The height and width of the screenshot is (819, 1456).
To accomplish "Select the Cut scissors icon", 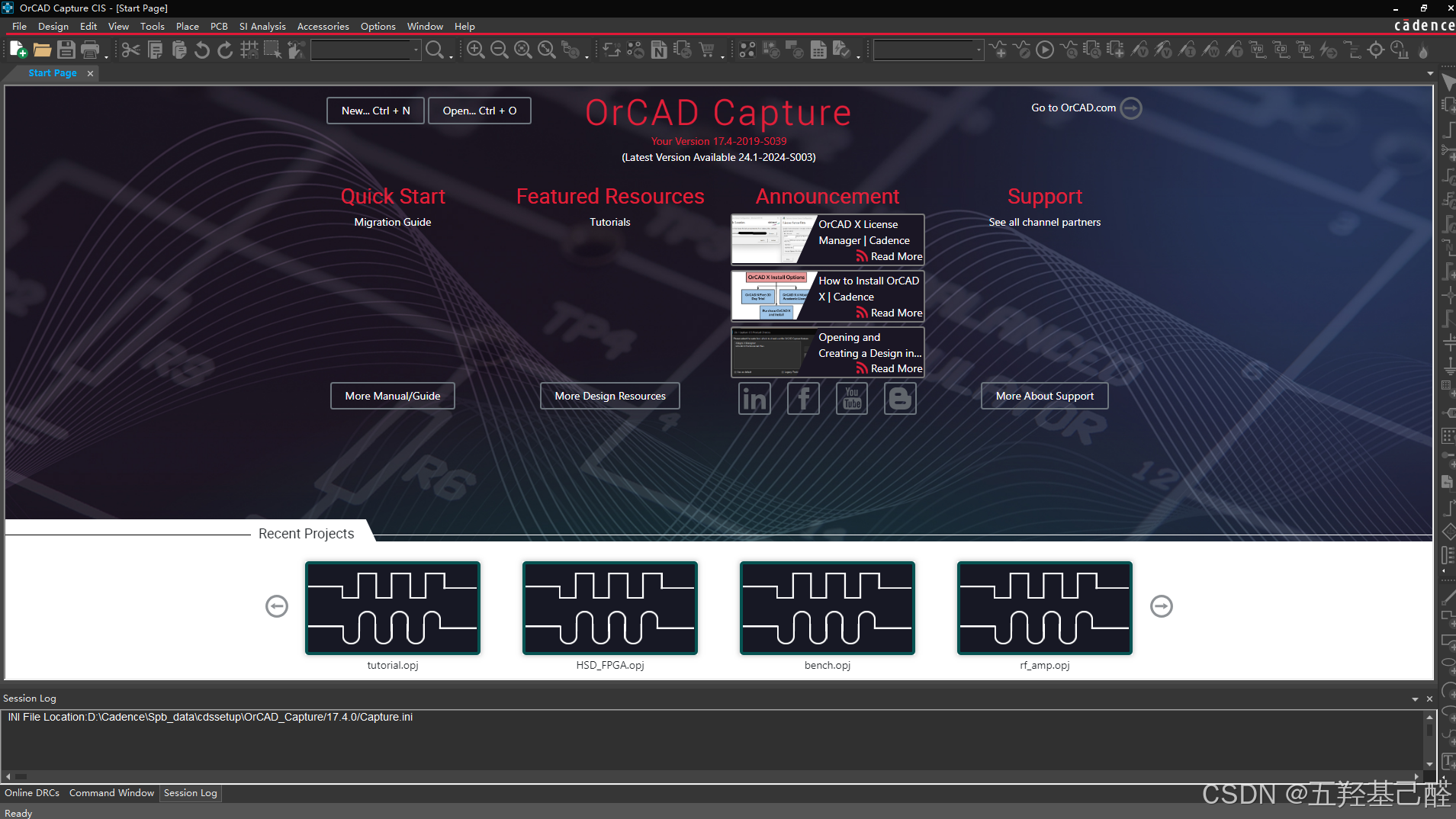I will (131, 50).
